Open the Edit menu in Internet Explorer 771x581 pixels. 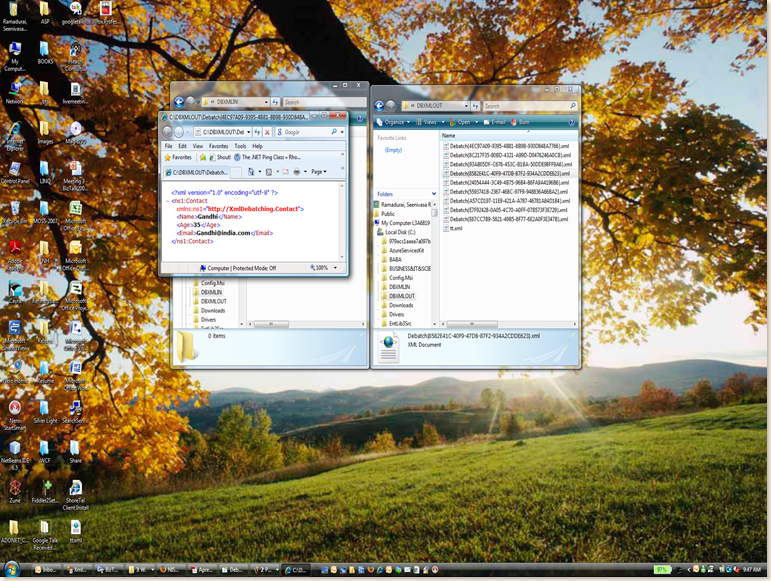[182, 146]
